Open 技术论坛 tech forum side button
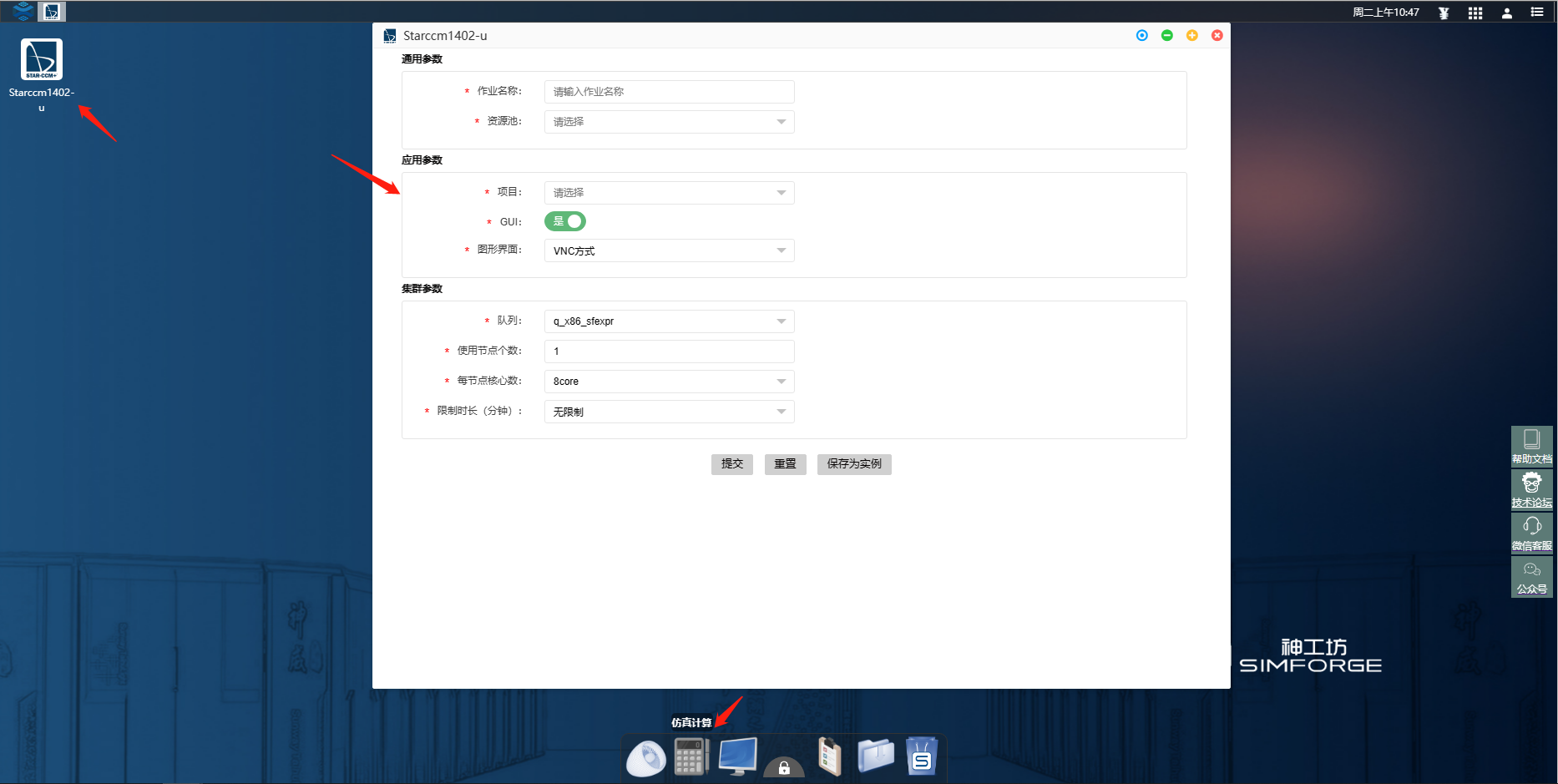 tap(1532, 490)
